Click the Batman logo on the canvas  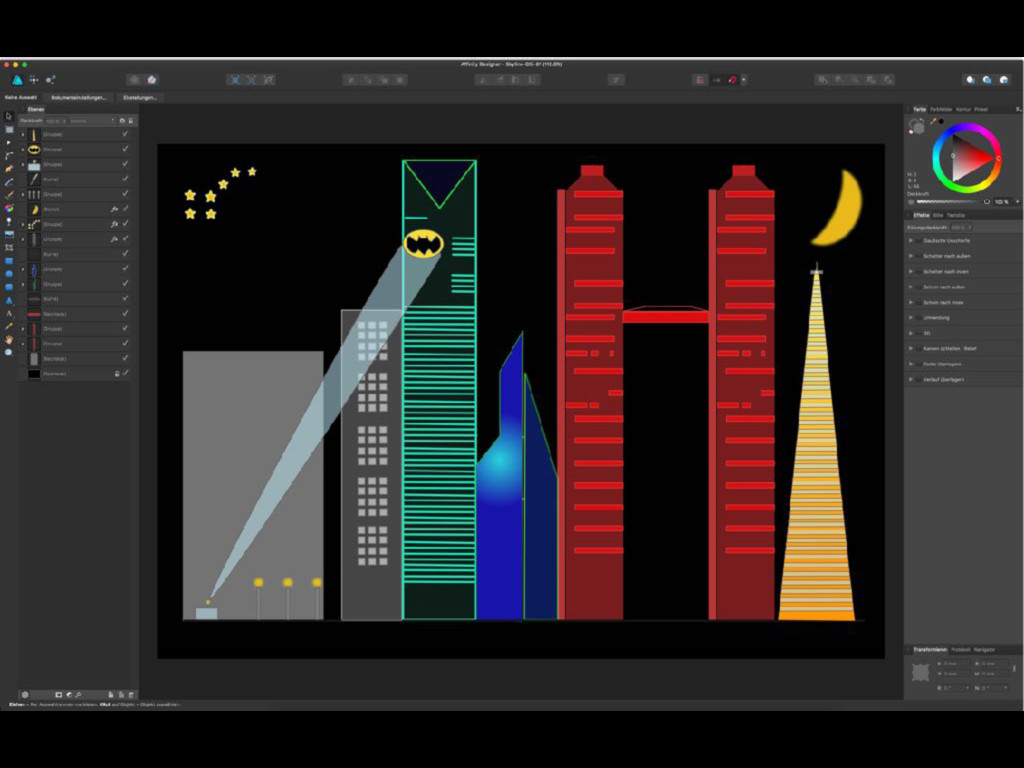(423, 244)
